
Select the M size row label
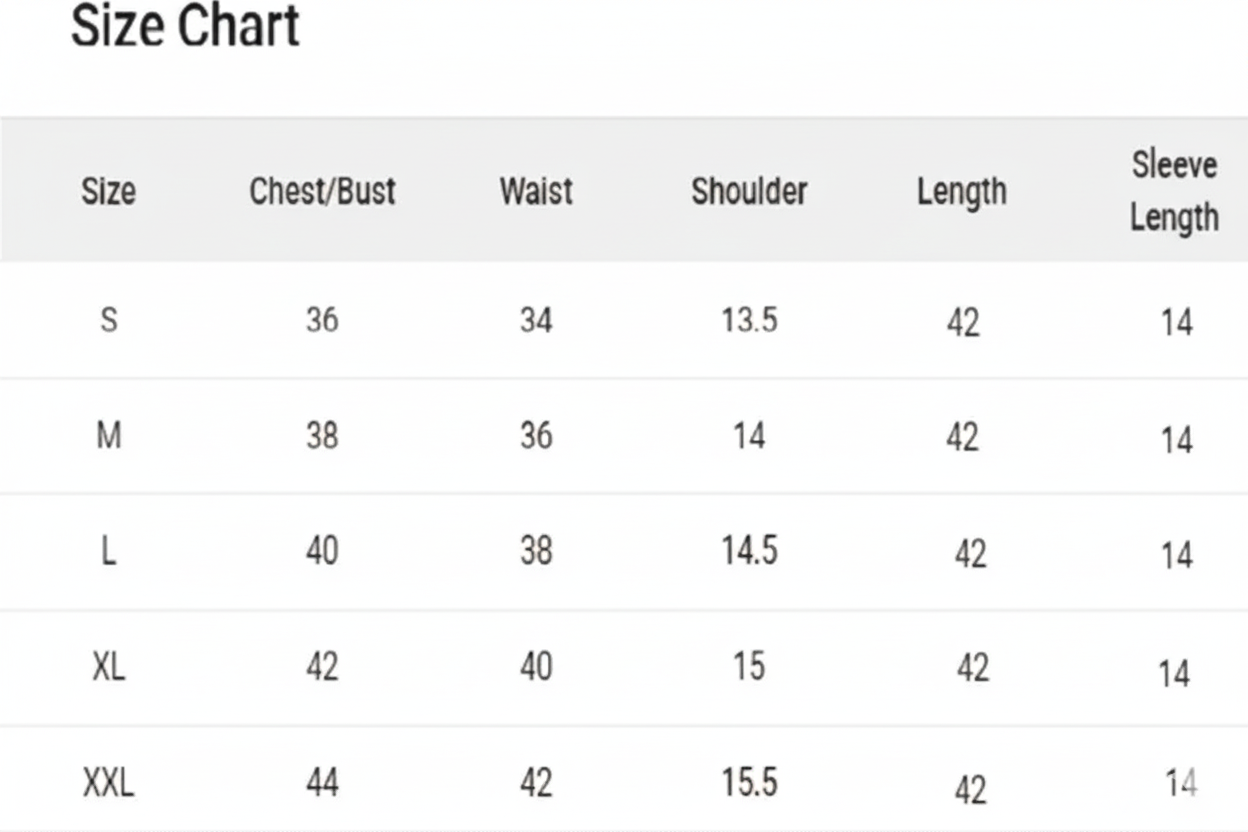pyautogui.click(x=108, y=436)
